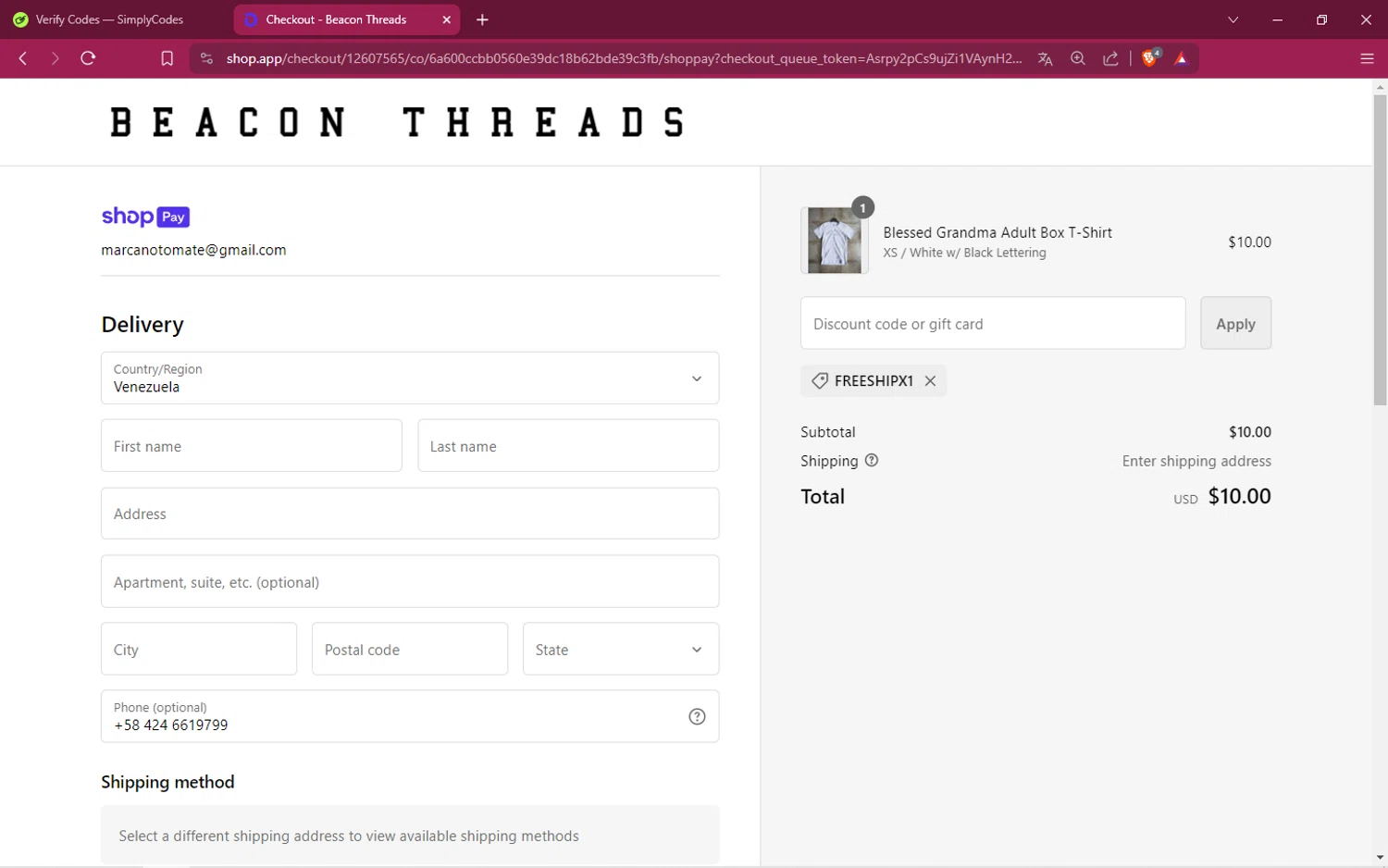This screenshot has width=1388, height=868.
Task: Expand the State dropdown
Action: pos(621,650)
